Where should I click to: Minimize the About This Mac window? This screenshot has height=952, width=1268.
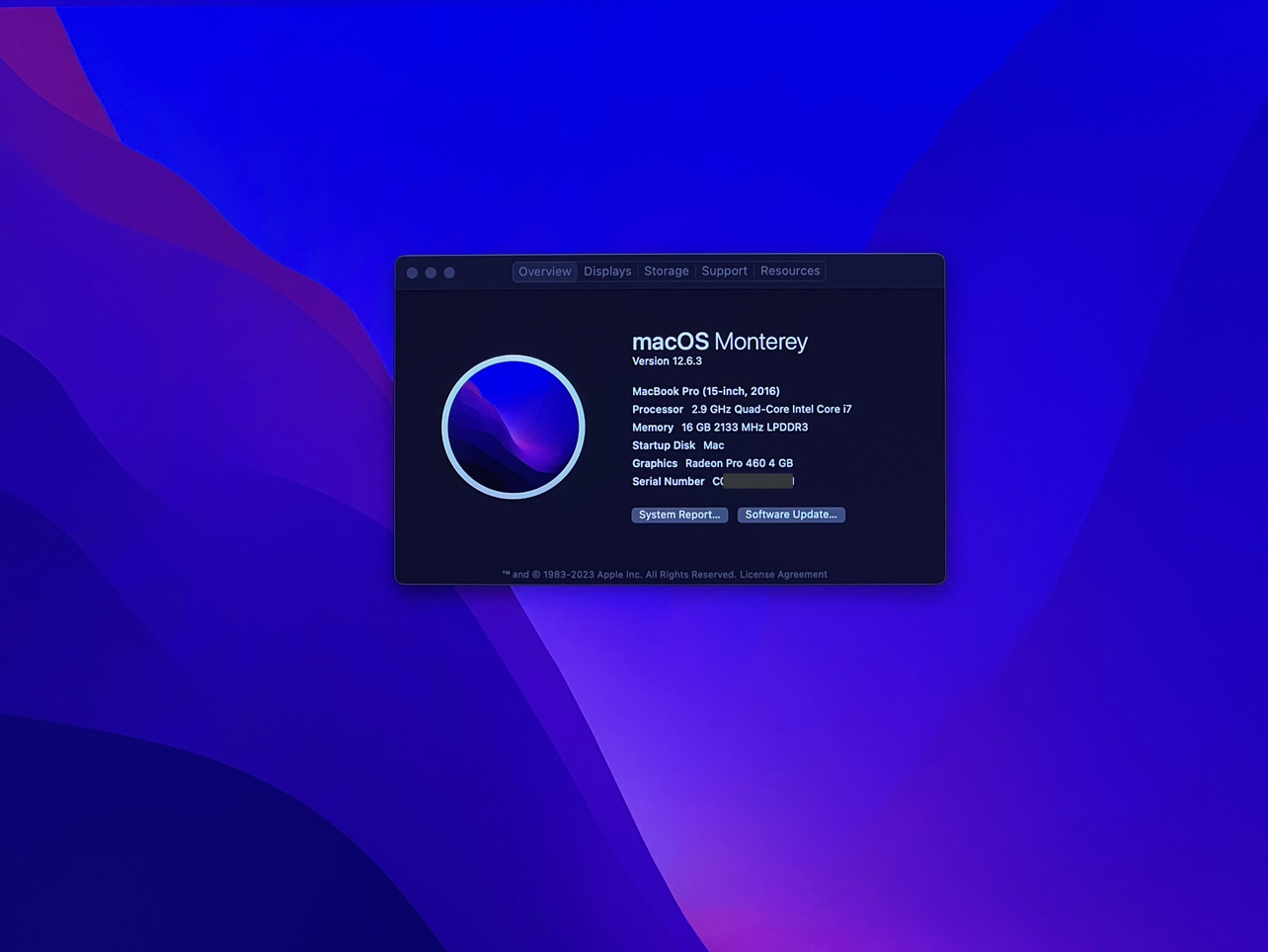pos(431,273)
